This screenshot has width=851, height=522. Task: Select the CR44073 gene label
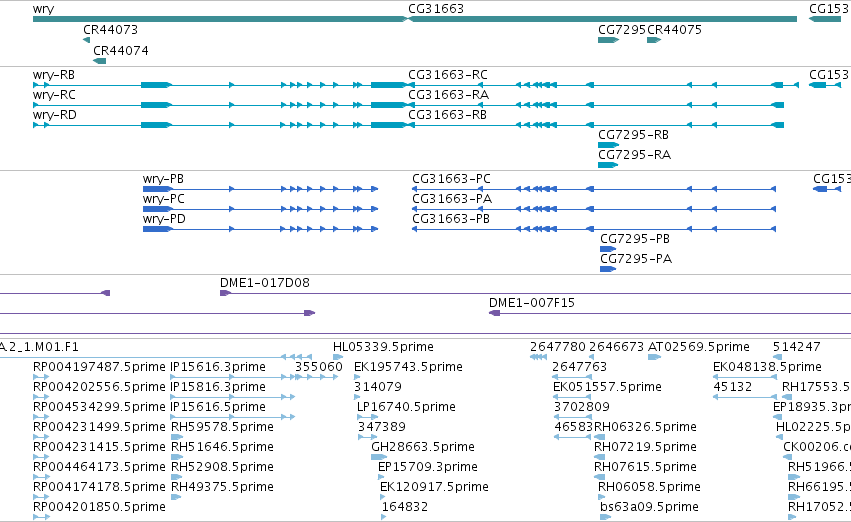110,30
